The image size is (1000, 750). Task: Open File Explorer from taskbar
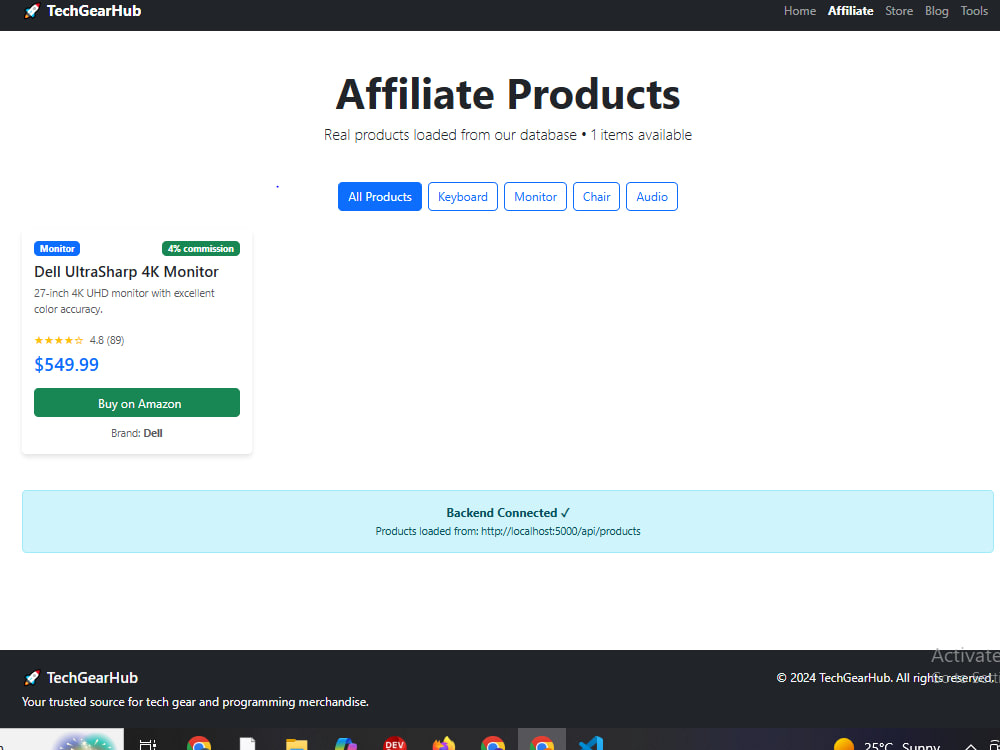click(297, 744)
